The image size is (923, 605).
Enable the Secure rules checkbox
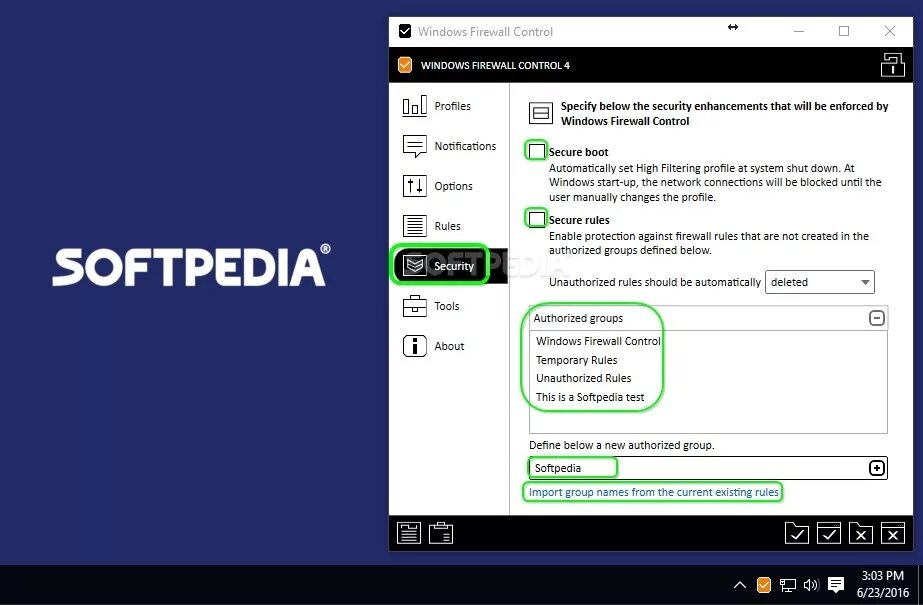[x=536, y=219]
